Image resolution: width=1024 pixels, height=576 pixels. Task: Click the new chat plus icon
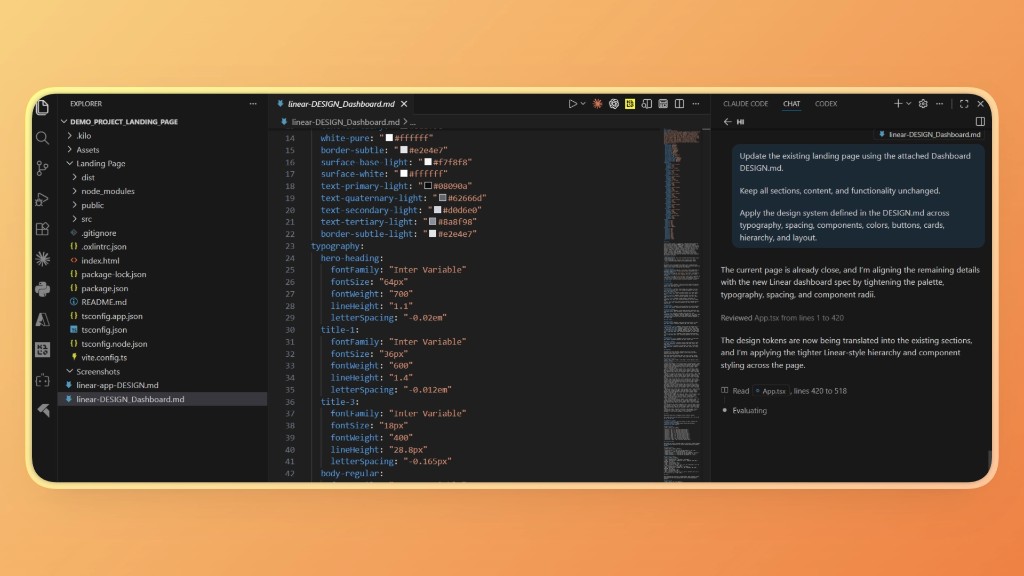pyautogui.click(x=898, y=104)
